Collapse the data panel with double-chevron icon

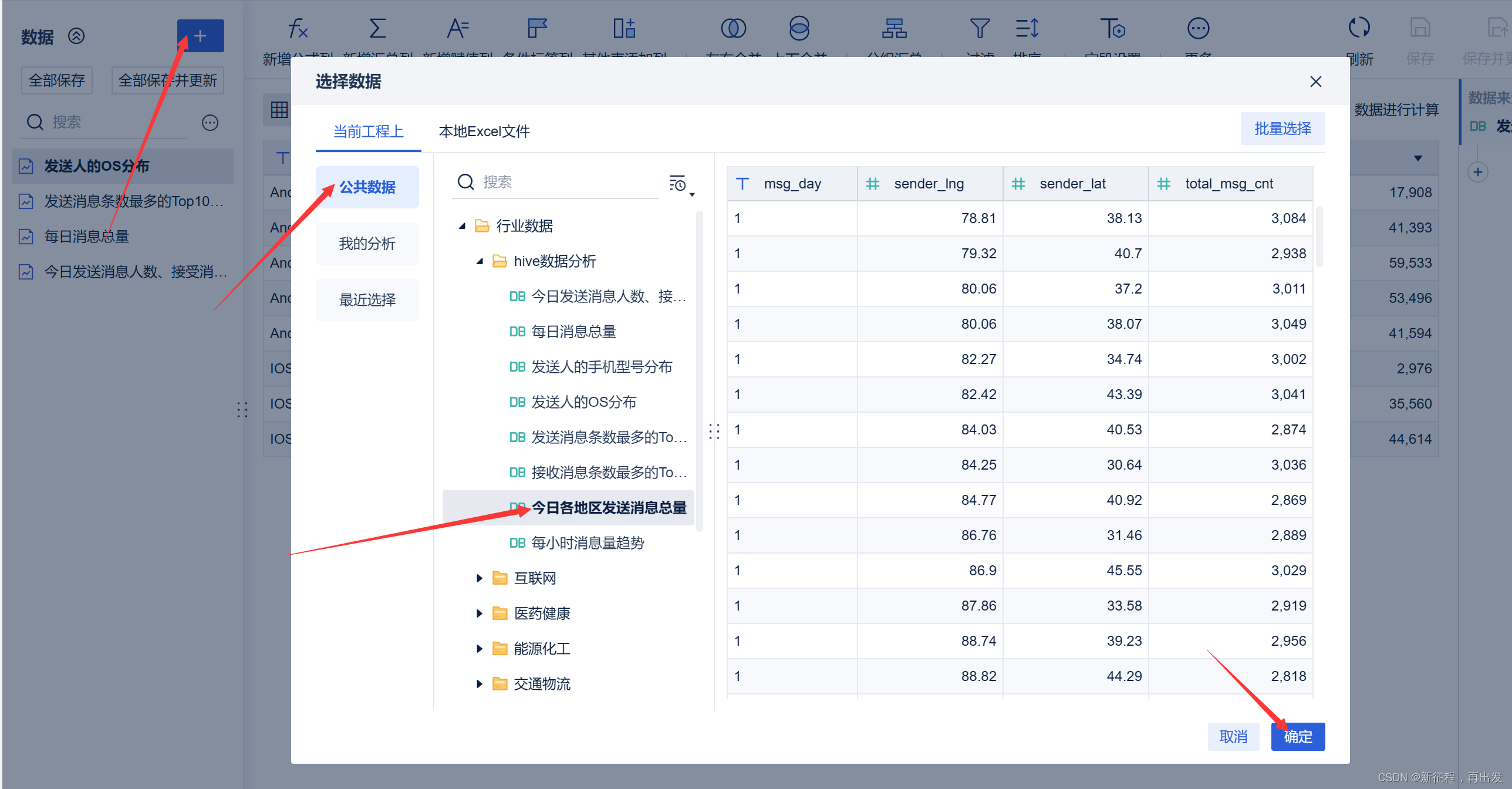[x=76, y=36]
